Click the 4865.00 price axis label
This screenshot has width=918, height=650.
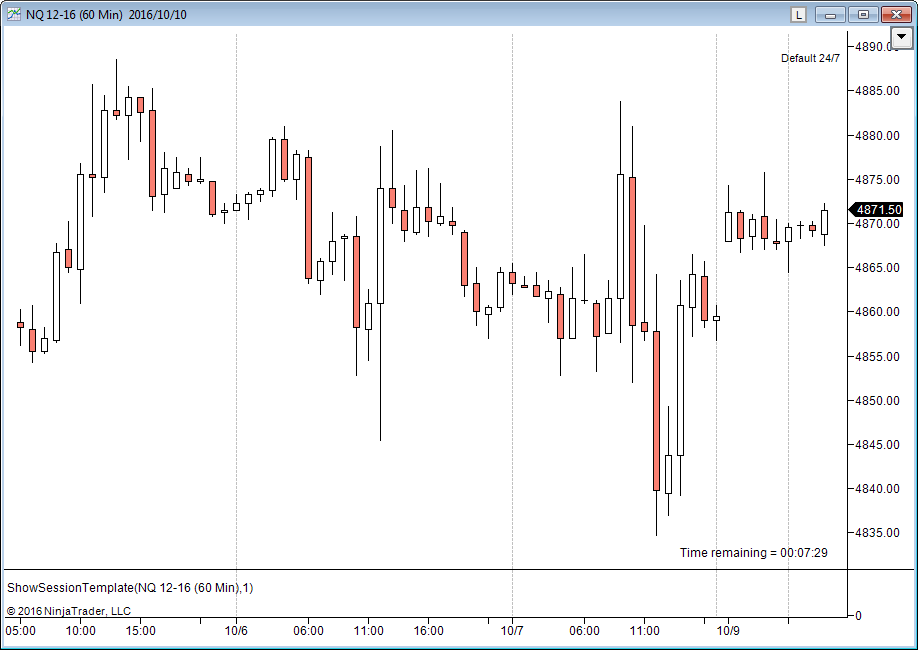click(877, 268)
